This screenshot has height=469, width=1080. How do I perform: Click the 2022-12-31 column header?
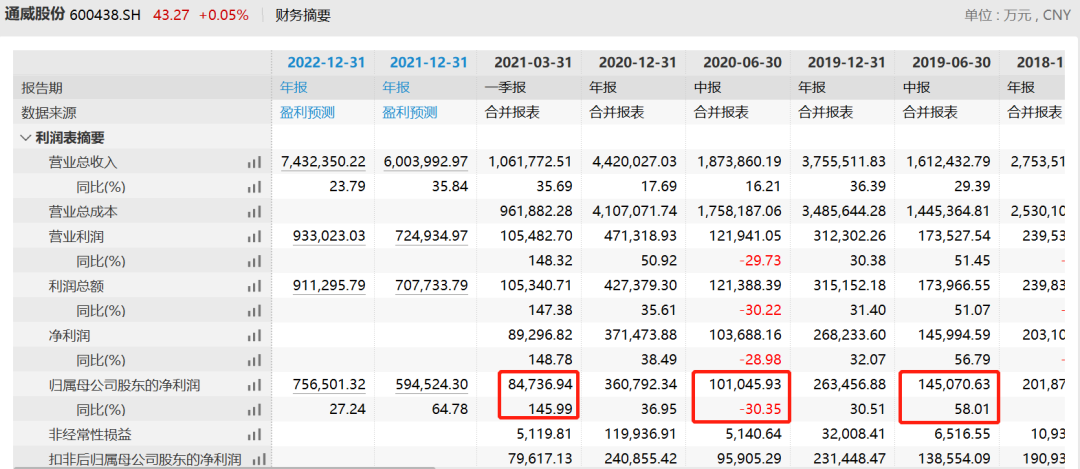click(326, 63)
